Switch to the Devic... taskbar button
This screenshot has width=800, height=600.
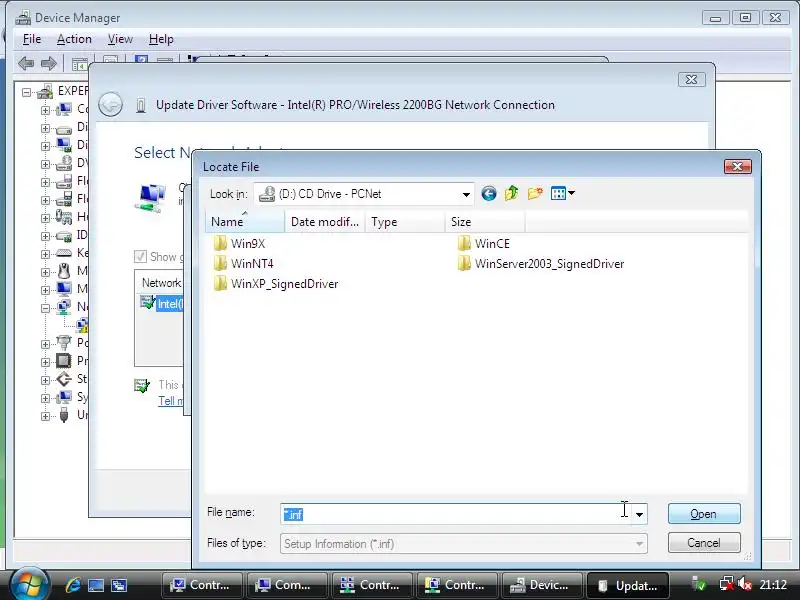click(542, 585)
